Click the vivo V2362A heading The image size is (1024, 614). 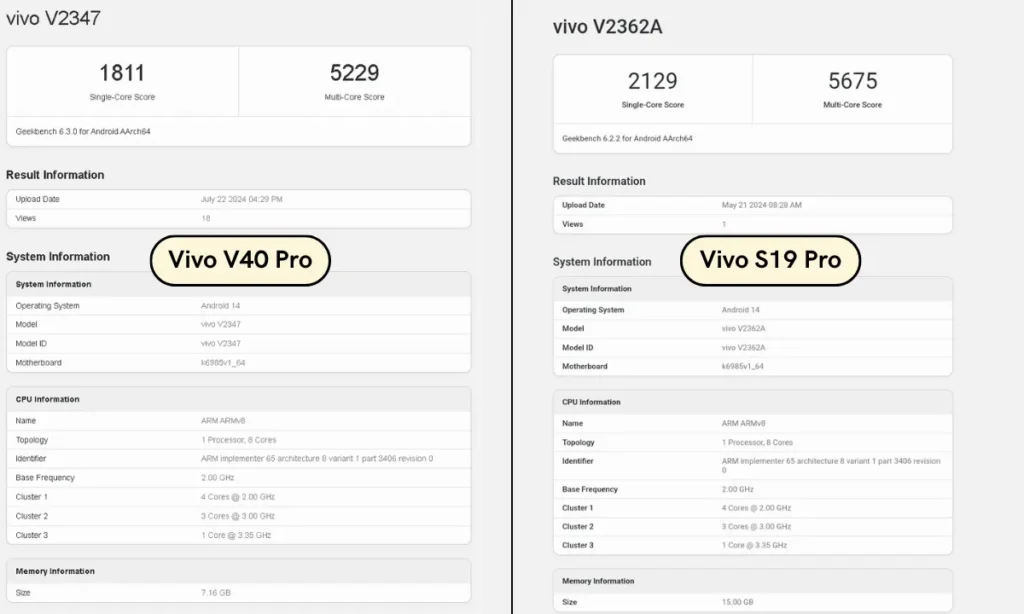[607, 27]
